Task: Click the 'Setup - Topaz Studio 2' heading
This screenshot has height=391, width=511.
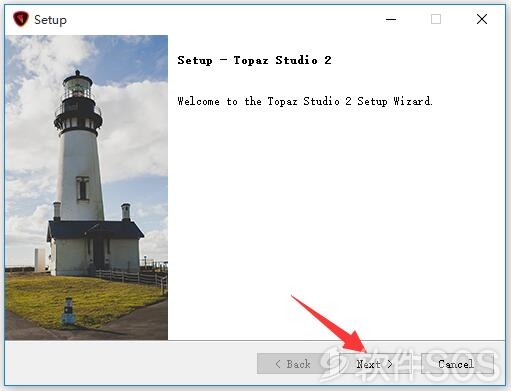Action: [254, 60]
